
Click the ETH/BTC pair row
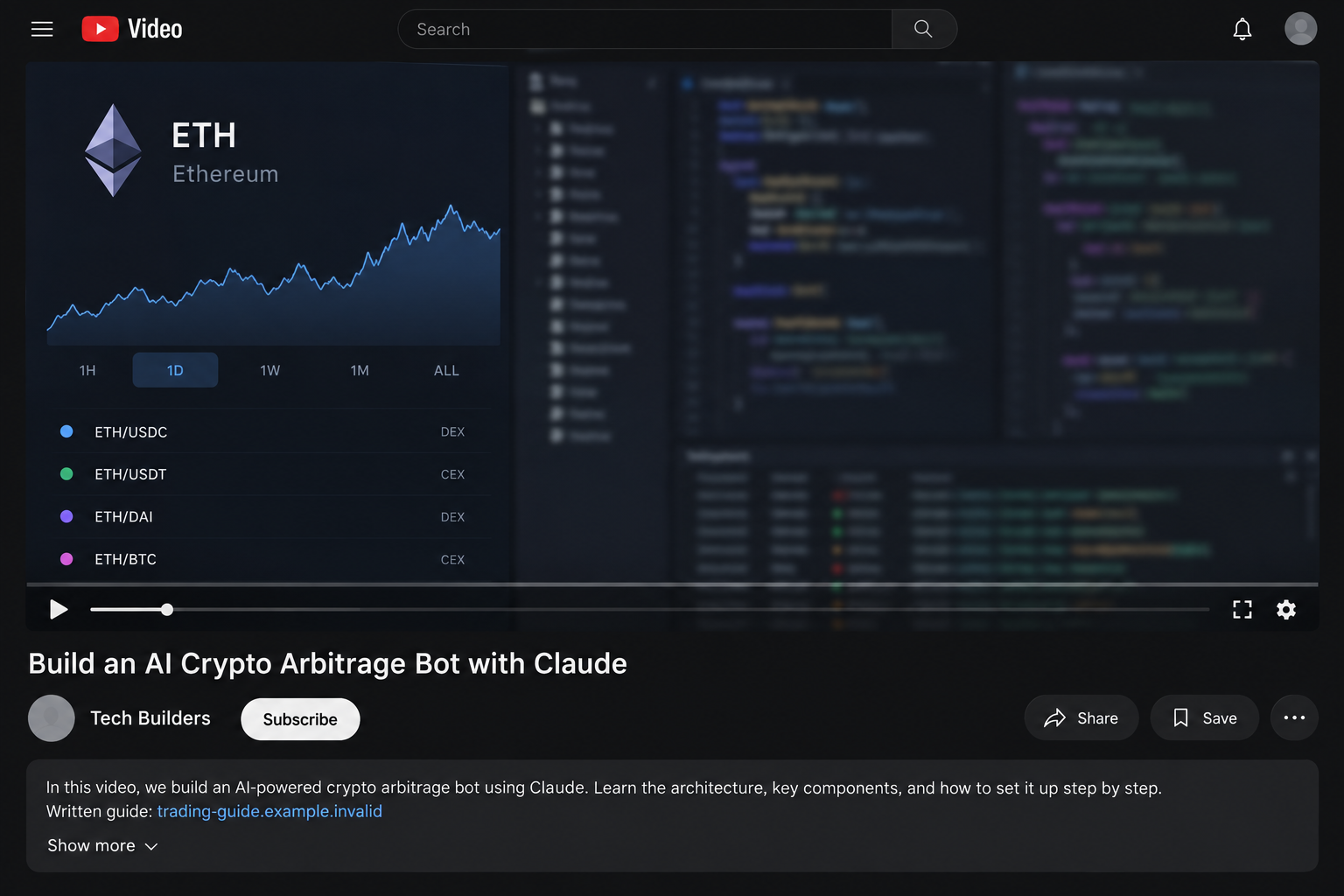click(268, 559)
